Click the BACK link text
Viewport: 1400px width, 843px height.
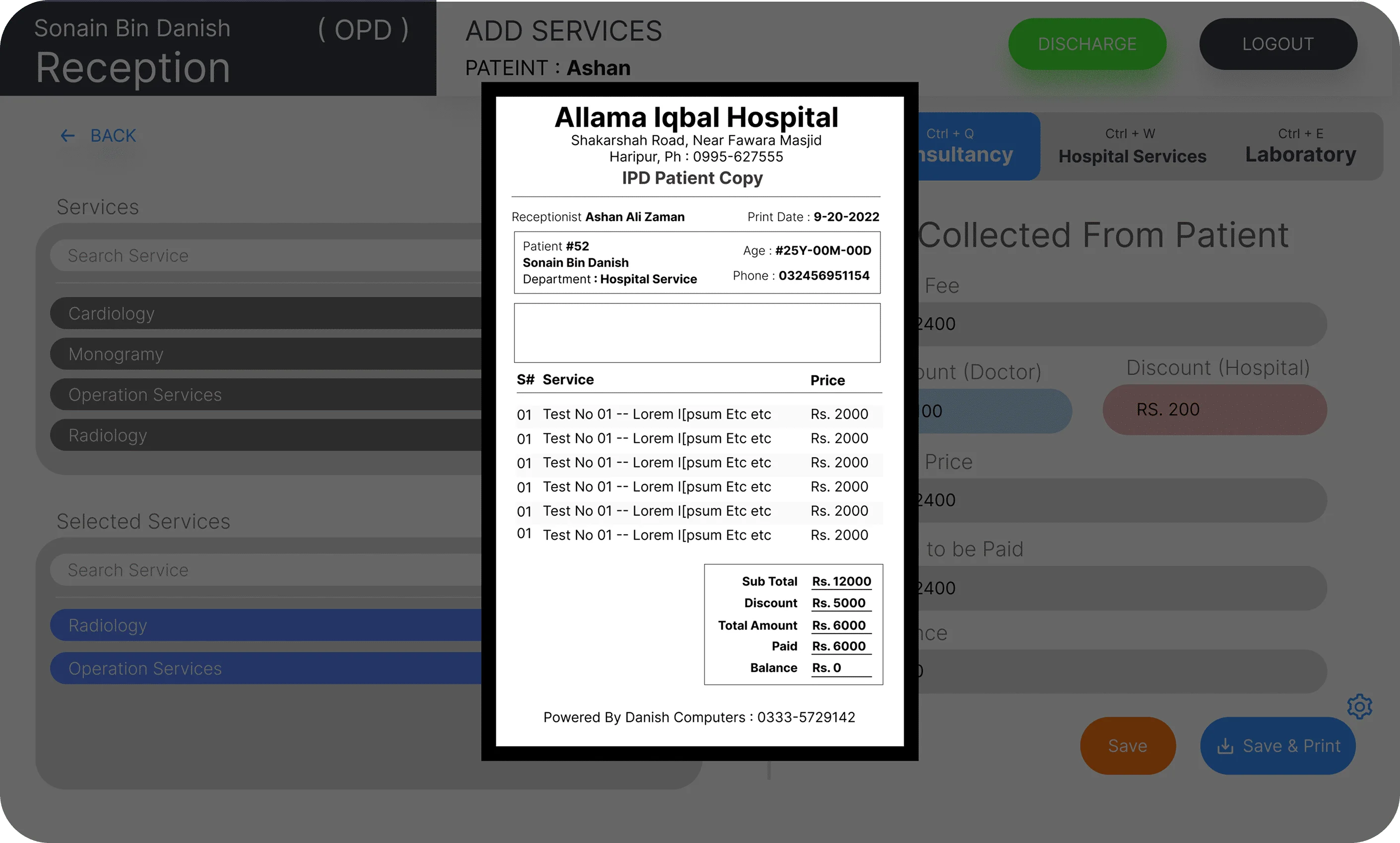pos(113,135)
